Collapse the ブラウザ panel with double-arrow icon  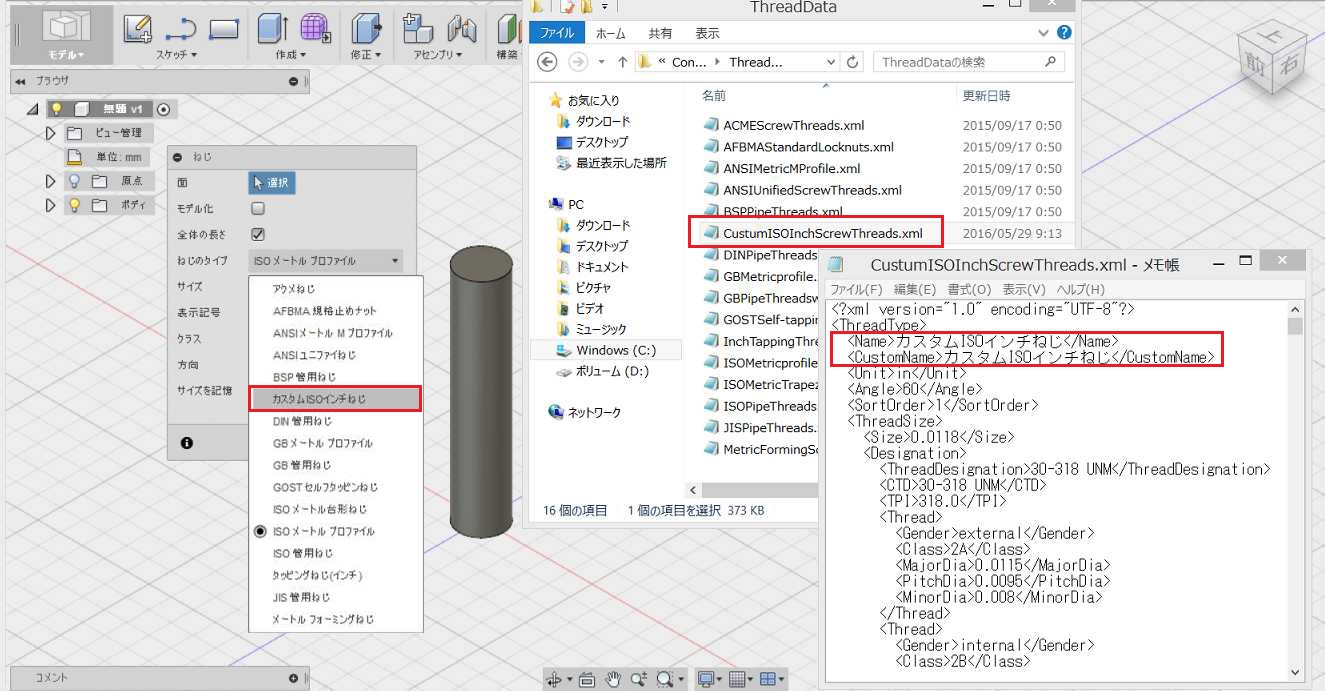pos(20,81)
